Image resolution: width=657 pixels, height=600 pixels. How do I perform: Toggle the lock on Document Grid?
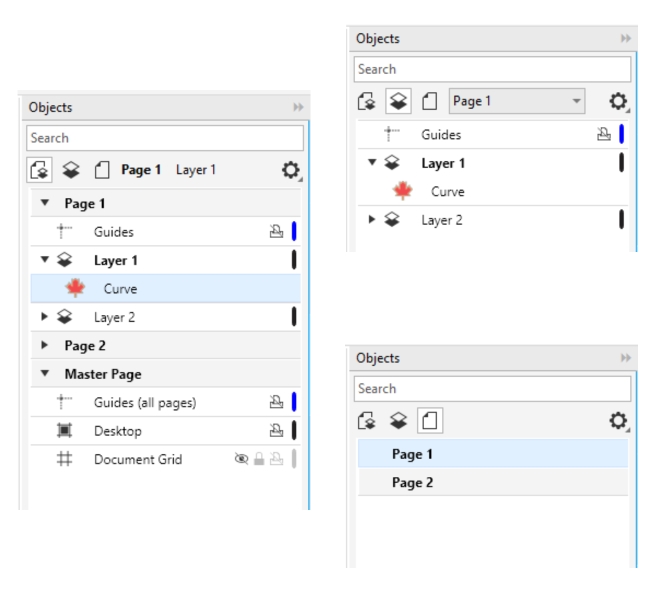point(257,460)
